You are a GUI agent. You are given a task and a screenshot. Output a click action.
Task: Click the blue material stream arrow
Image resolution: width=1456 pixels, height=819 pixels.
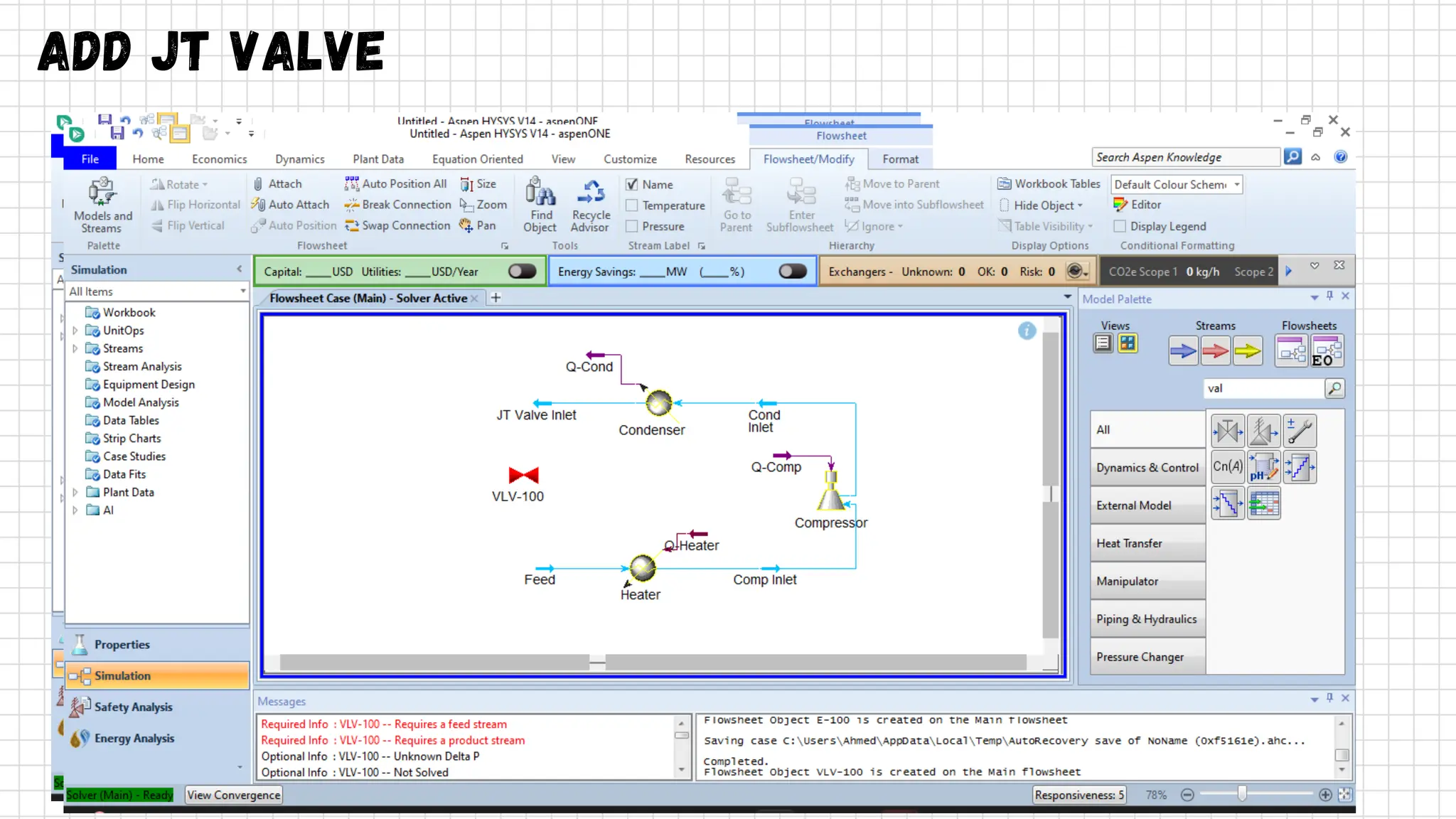pyautogui.click(x=1183, y=350)
